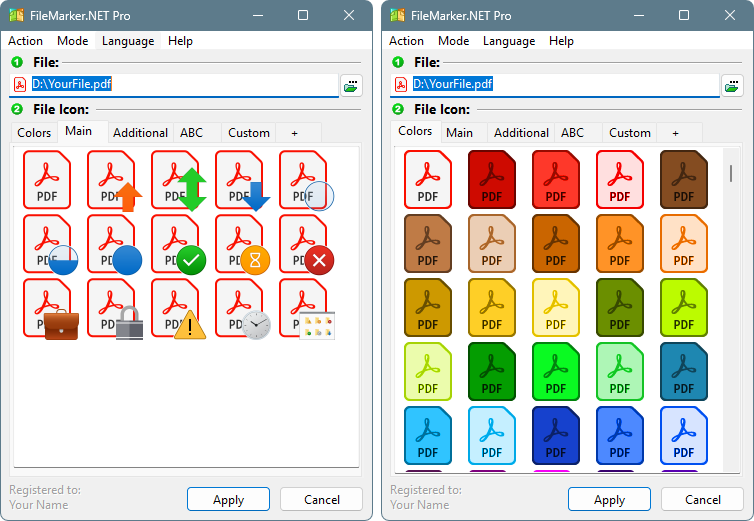Viewport: 754px width, 521px height.
Task: Click Apply button in the left window
Action: pos(228,499)
